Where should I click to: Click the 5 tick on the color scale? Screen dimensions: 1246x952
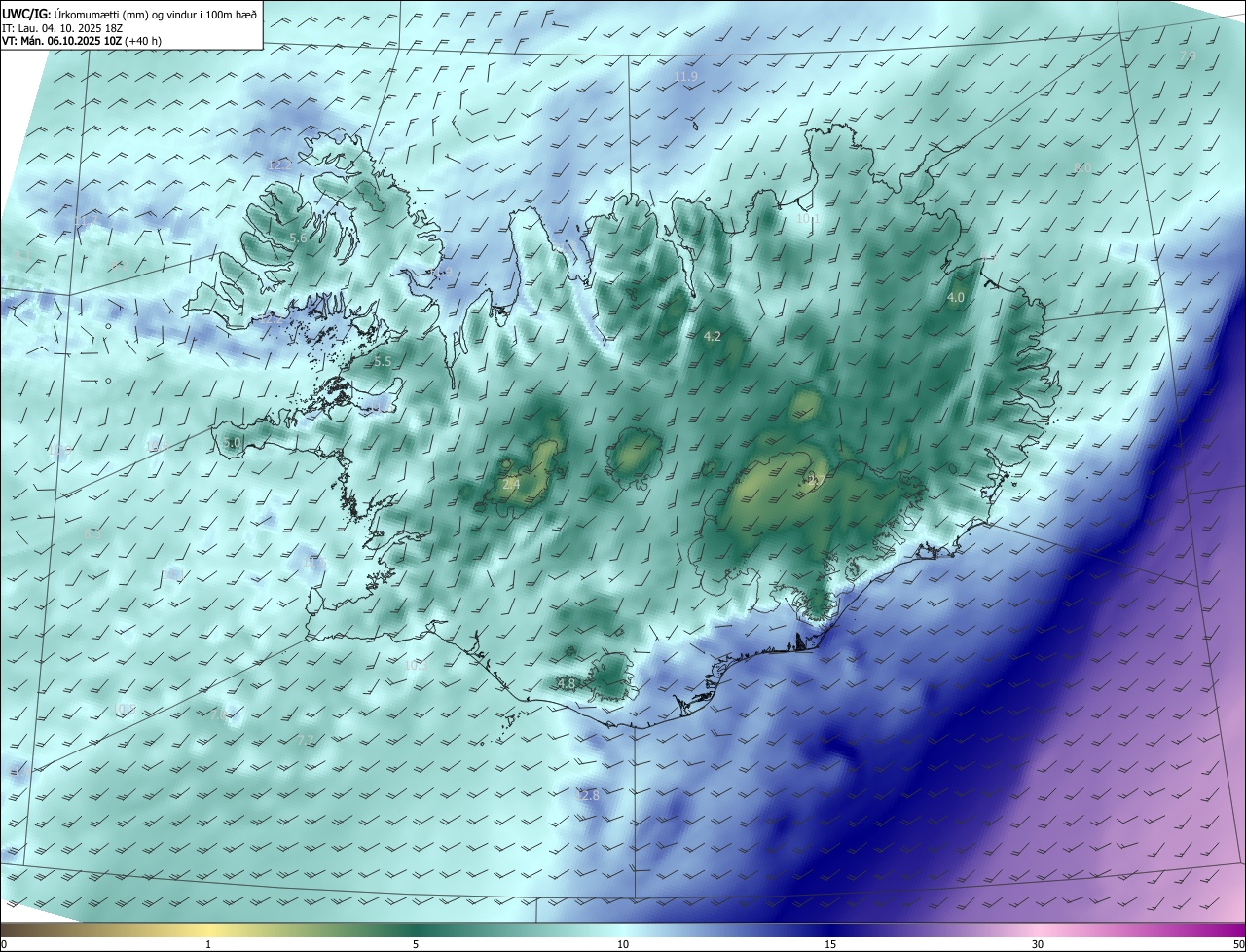(416, 944)
